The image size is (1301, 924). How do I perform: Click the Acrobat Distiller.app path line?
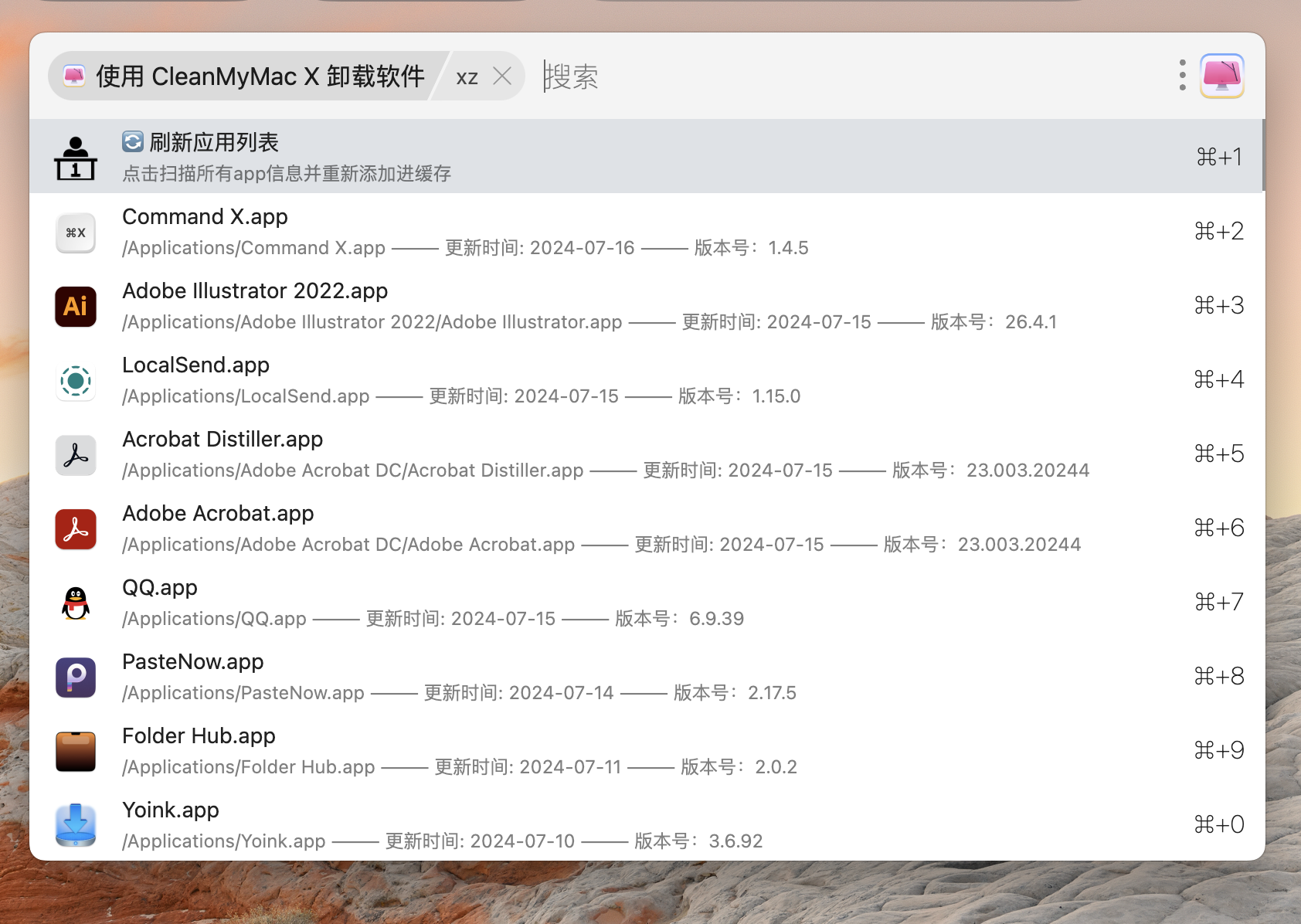tap(606, 470)
